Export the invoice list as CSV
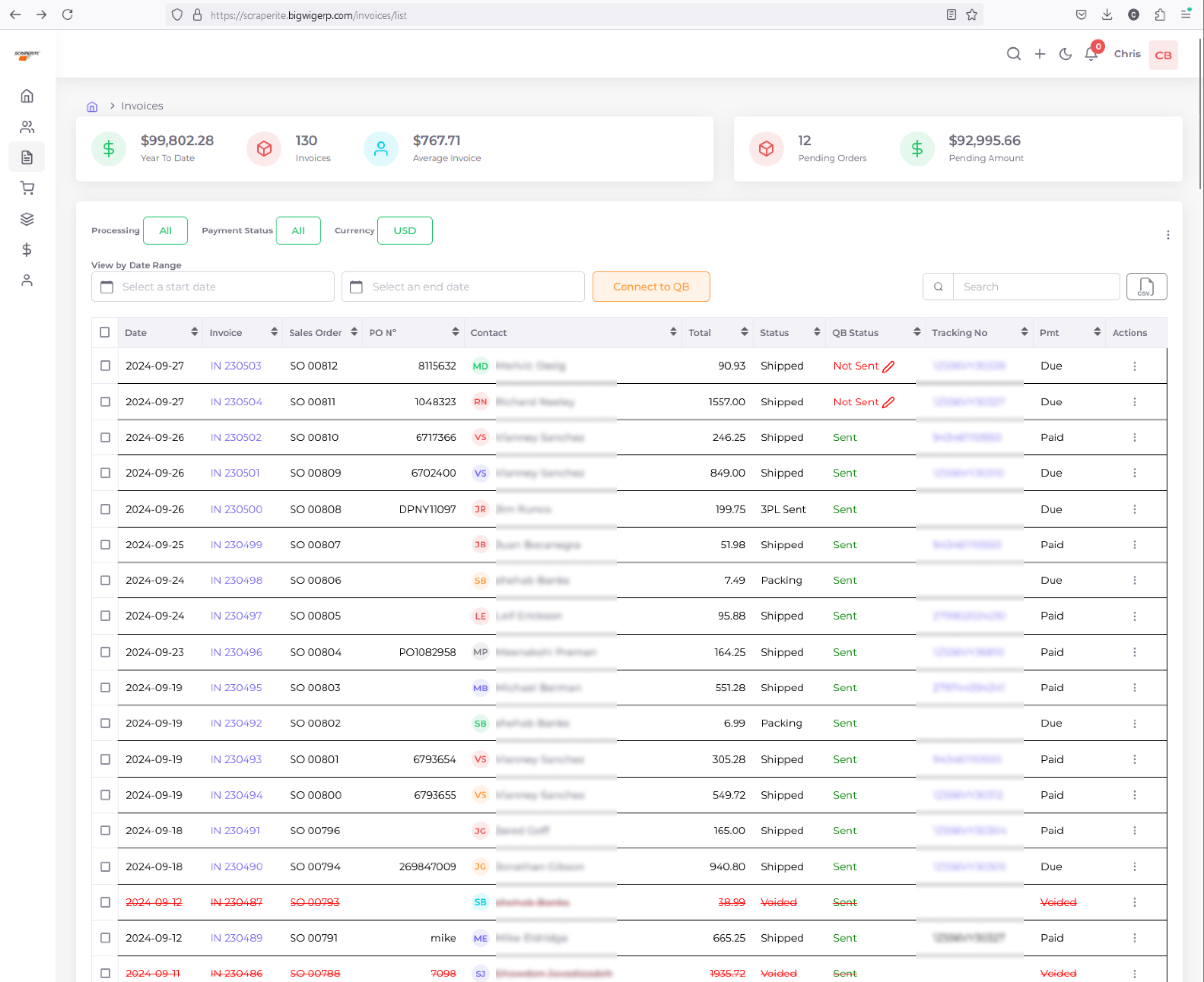The width and height of the screenshot is (1204, 982). pyautogui.click(x=1146, y=287)
